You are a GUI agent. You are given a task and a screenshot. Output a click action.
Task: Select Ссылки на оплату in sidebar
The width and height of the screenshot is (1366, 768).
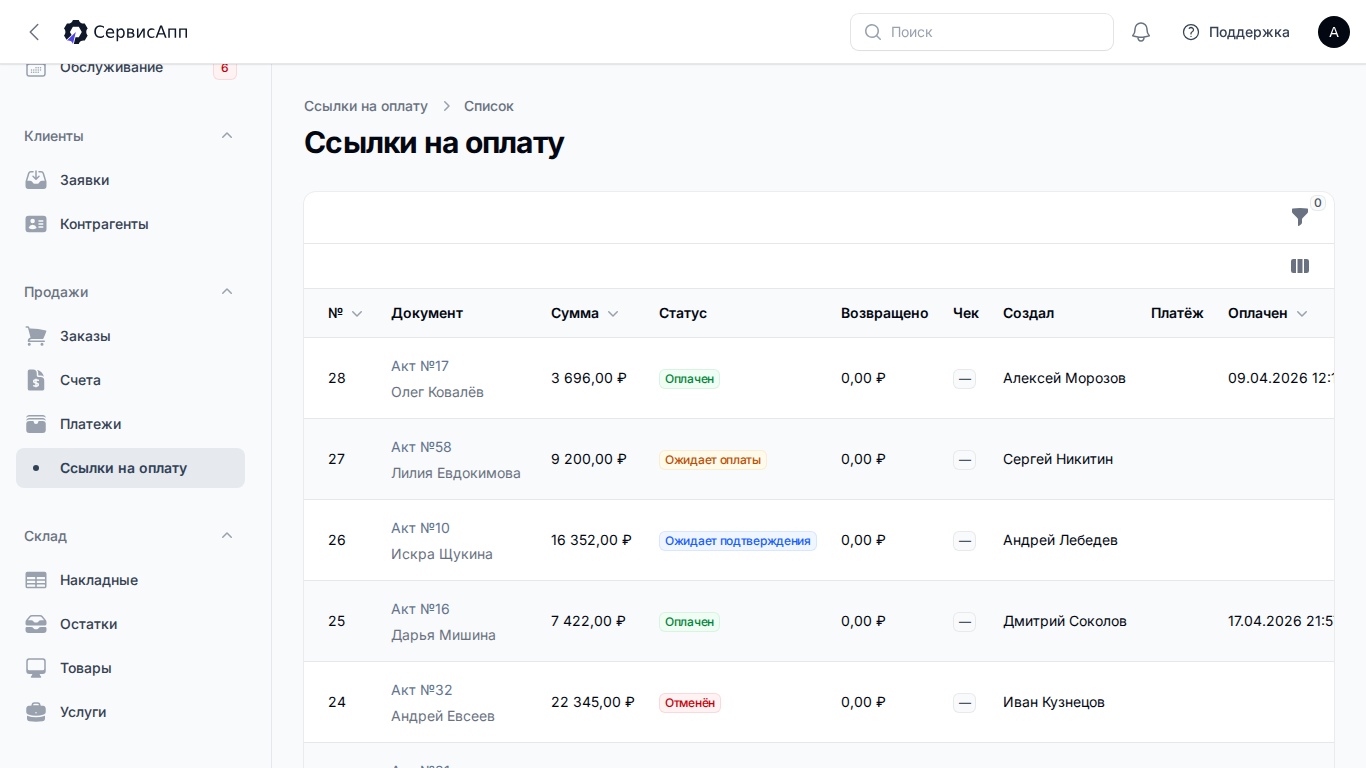[130, 468]
